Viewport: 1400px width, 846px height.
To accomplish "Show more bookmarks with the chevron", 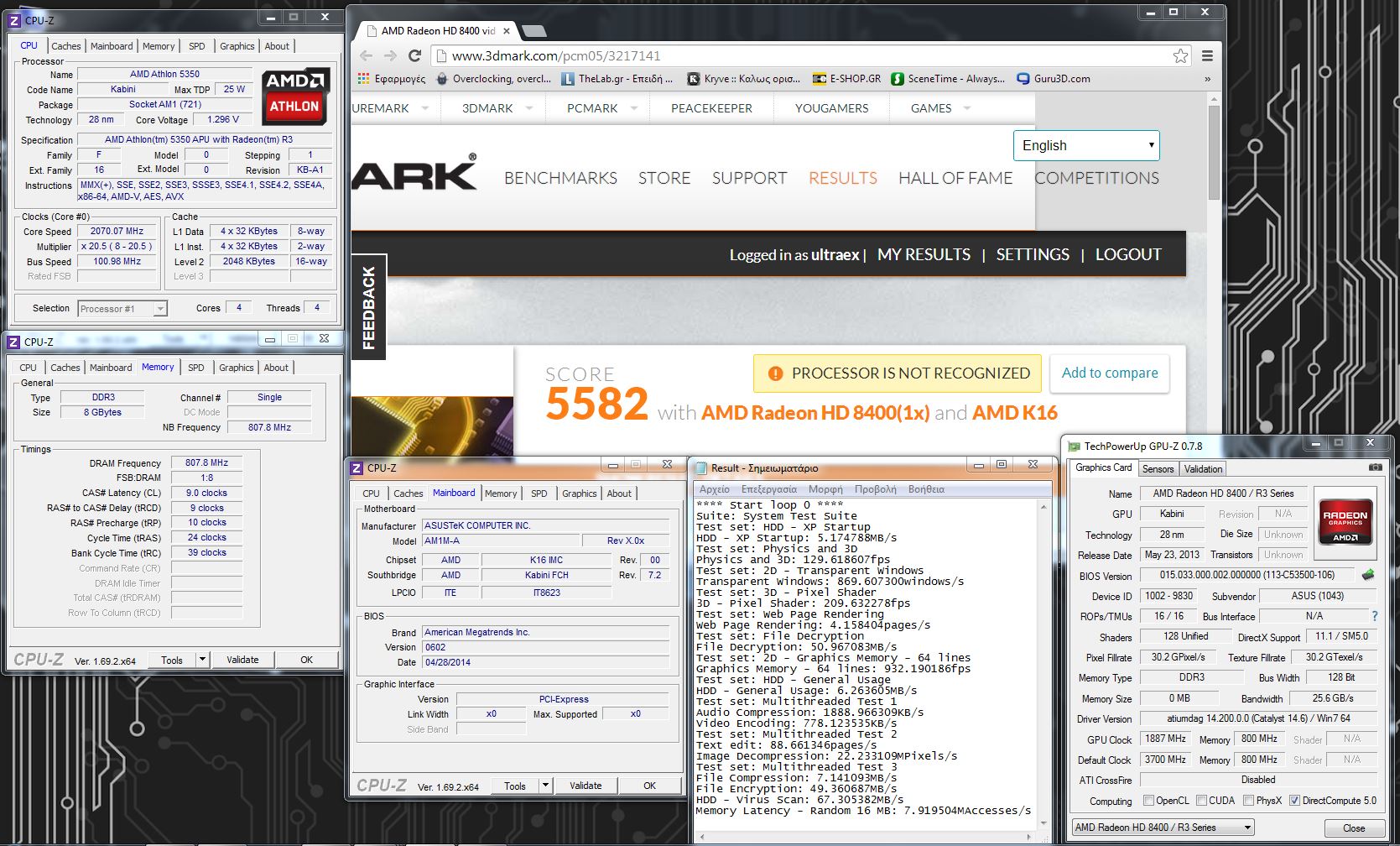I will (x=1207, y=79).
